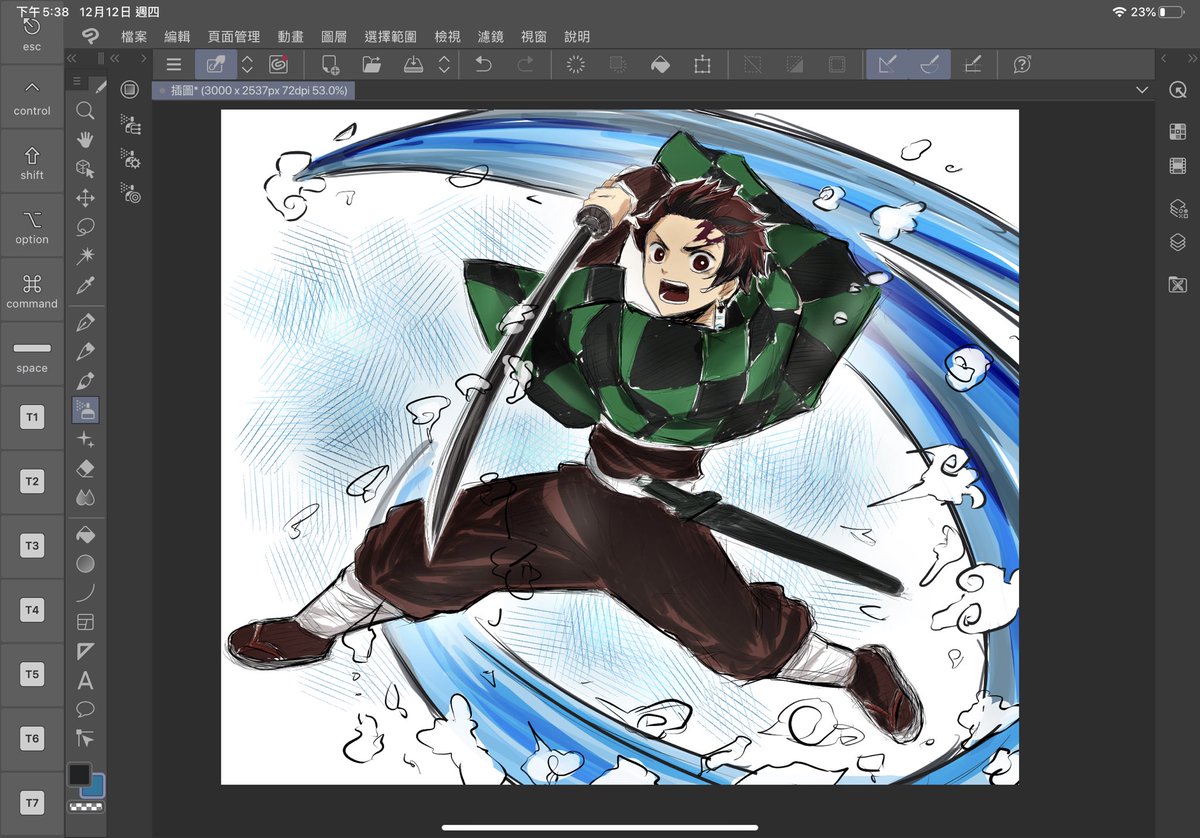Hold the space modifier key
Image resolution: width=1200 pixels, height=838 pixels.
(32, 354)
